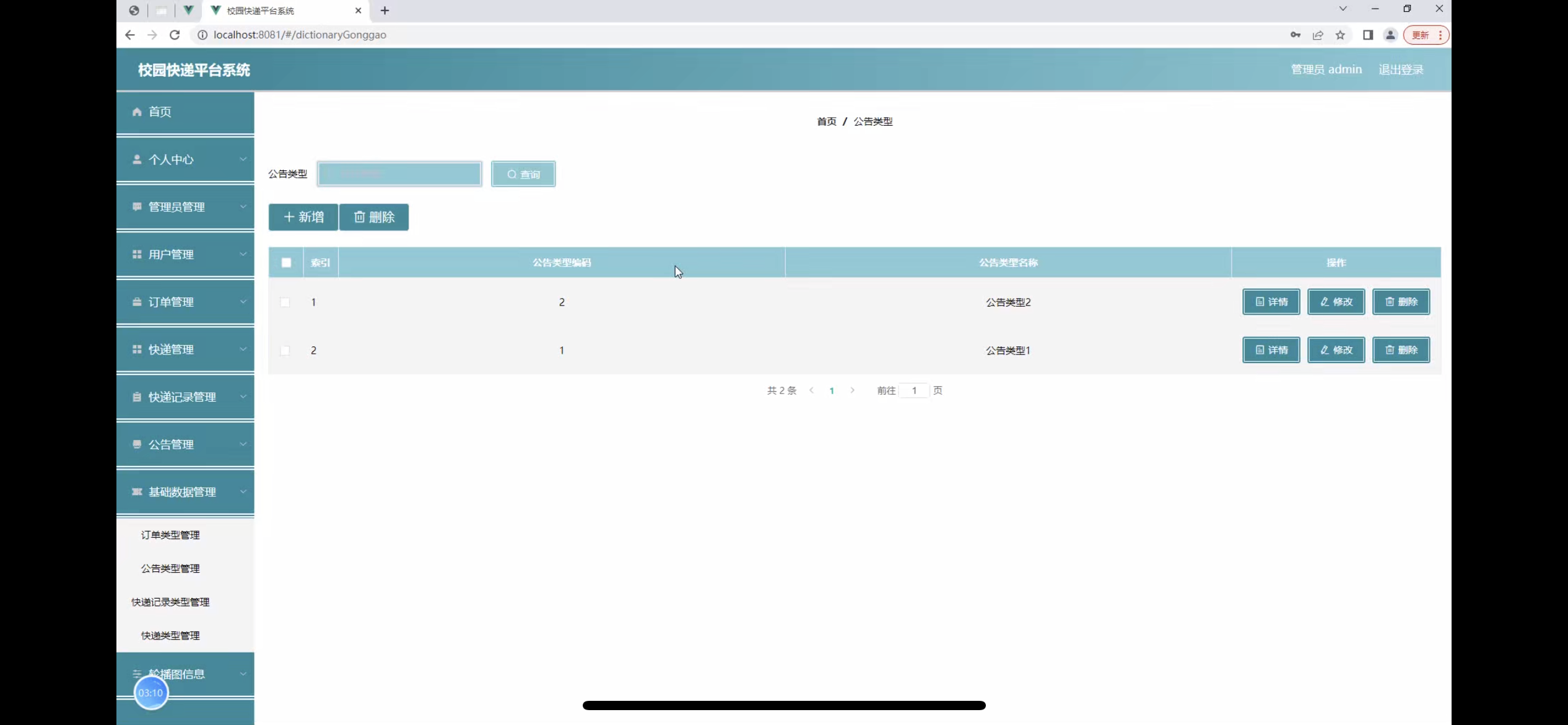1568x725 pixels.
Task: Expand the 订单管理 menu chevron
Action: [243, 302]
